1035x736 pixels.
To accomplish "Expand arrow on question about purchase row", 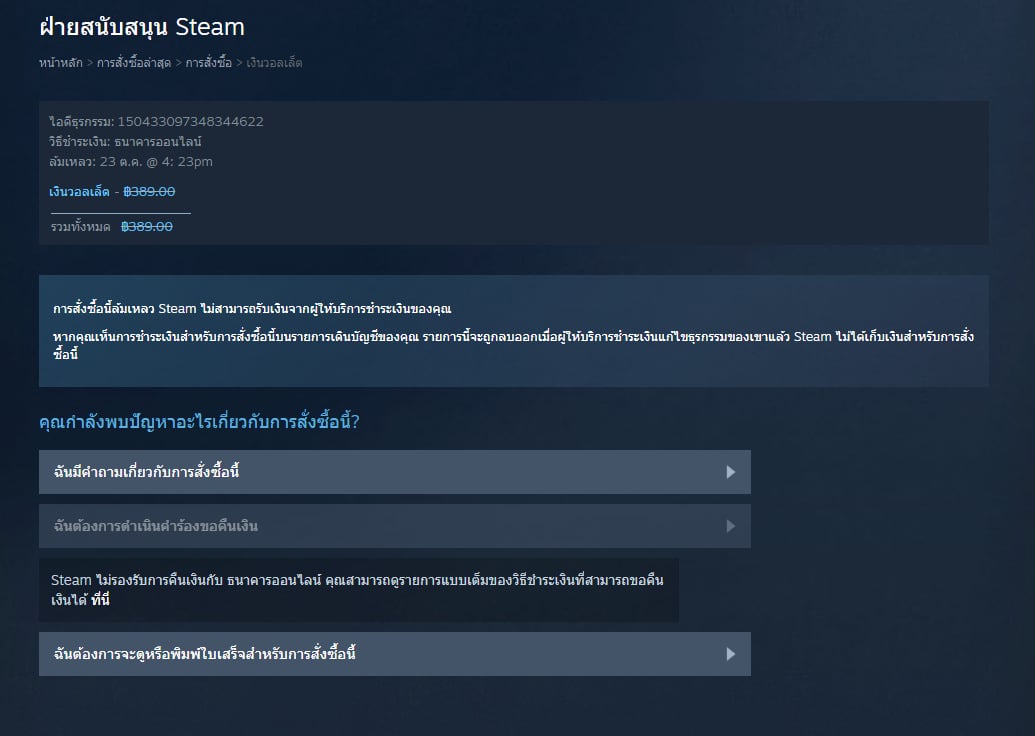I will (x=731, y=472).
